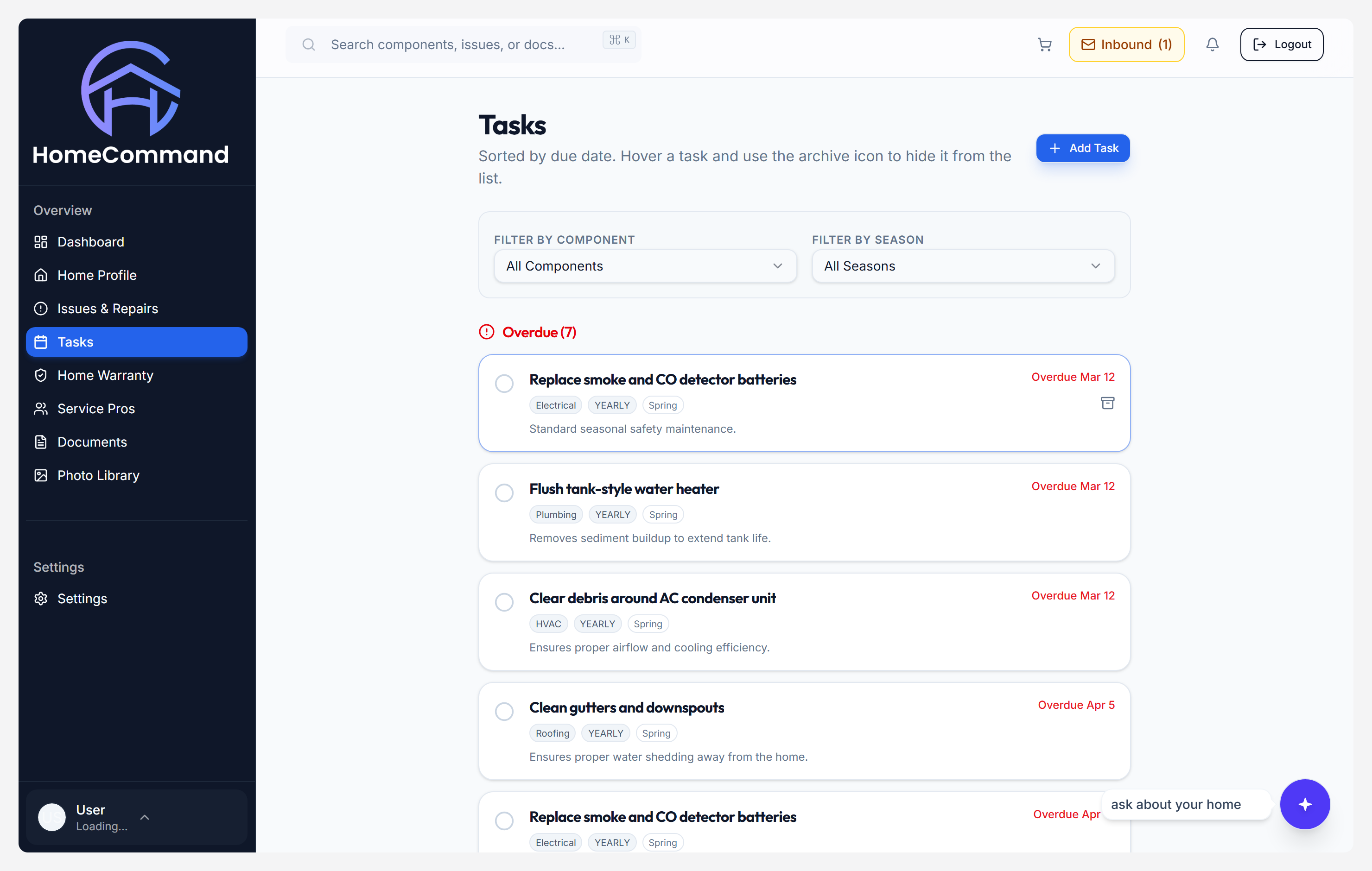Open the Inbound (1) messages
The height and width of the screenshot is (871, 1372).
coord(1126,44)
